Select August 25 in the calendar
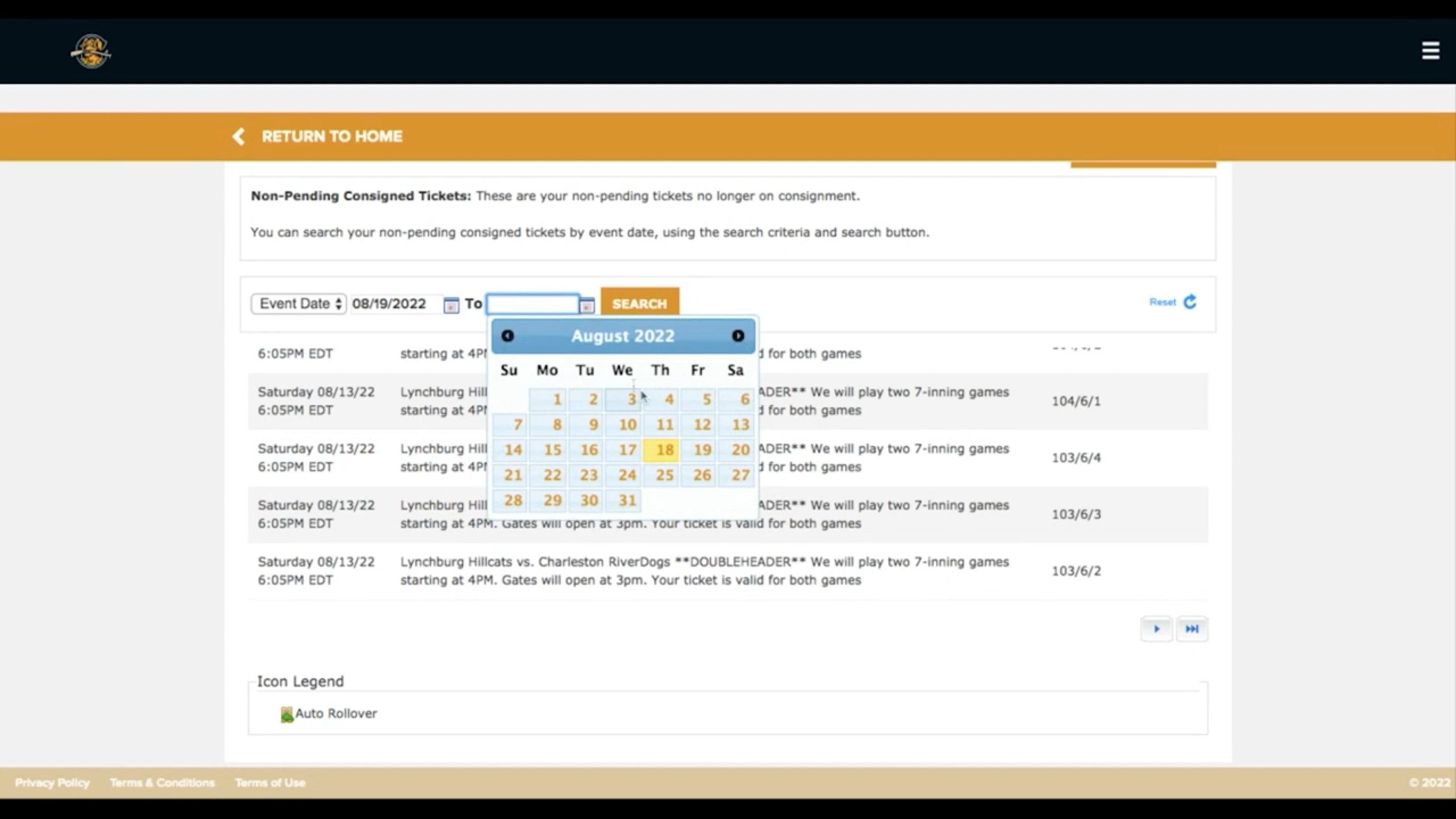The height and width of the screenshot is (819, 1456). (661, 475)
